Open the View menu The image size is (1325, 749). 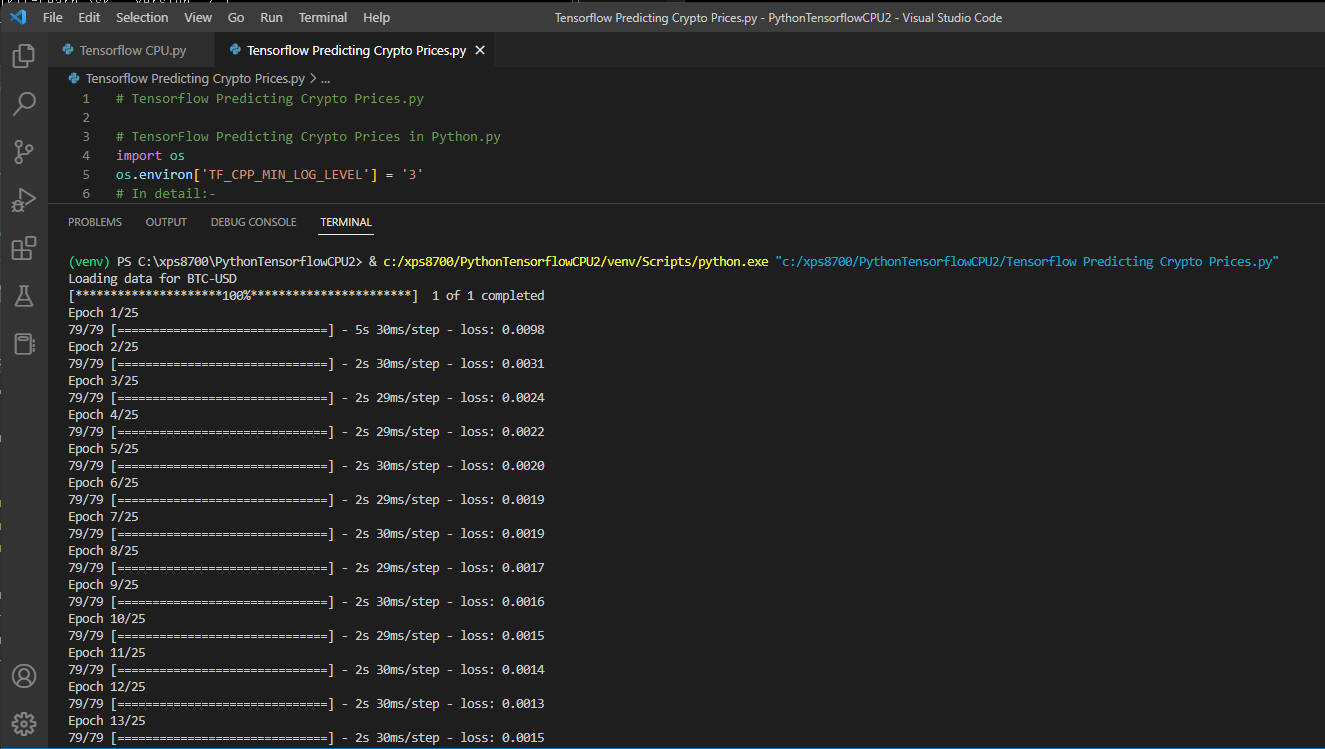coord(198,17)
